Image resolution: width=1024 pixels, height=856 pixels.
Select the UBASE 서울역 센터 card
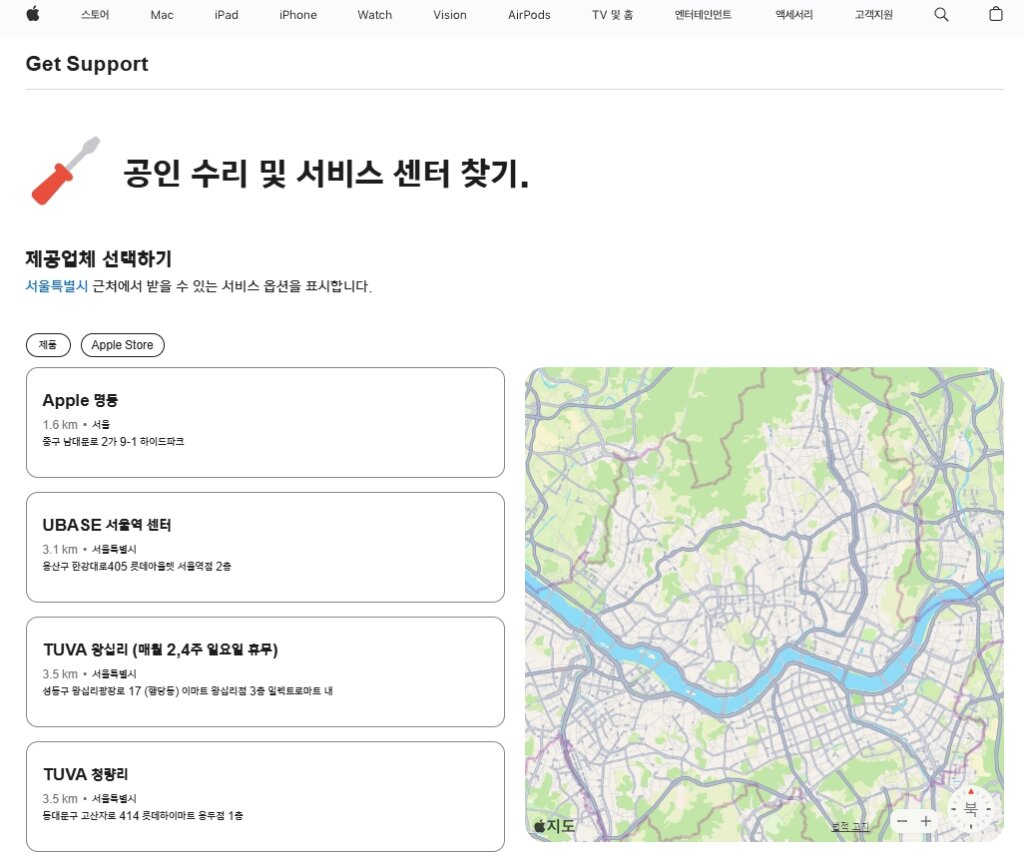[265, 546]
